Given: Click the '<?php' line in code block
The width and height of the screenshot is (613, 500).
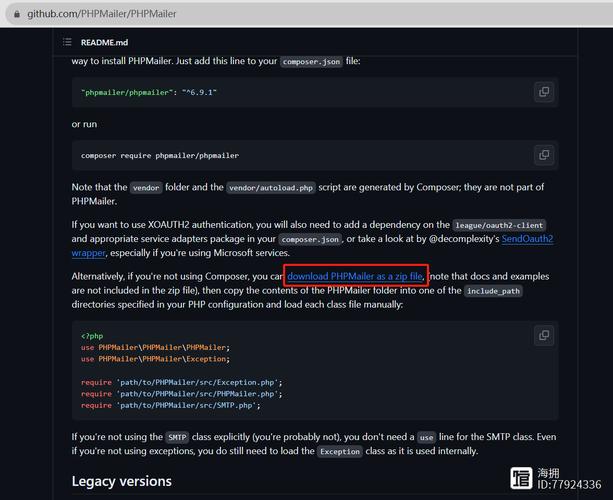Looking at the screenshot, I should click(92, 336).
